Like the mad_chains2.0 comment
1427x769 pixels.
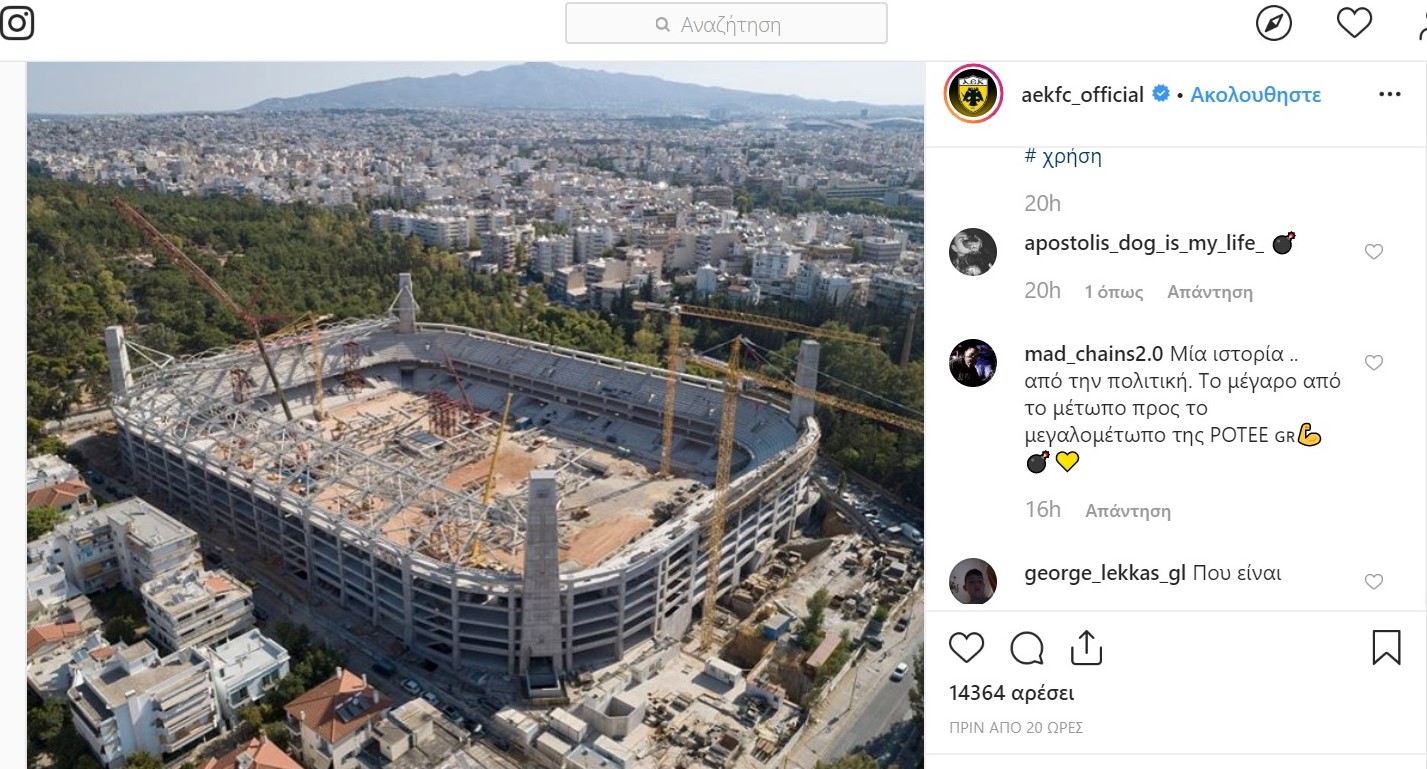pos(1374,363)
